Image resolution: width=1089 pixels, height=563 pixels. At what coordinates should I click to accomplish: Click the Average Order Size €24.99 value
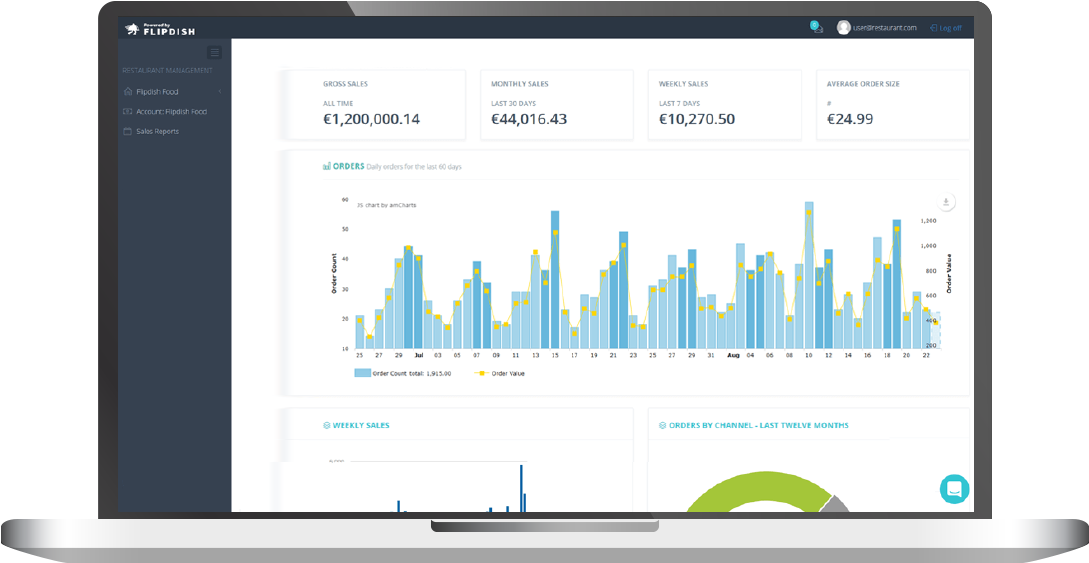pos(850,119)
